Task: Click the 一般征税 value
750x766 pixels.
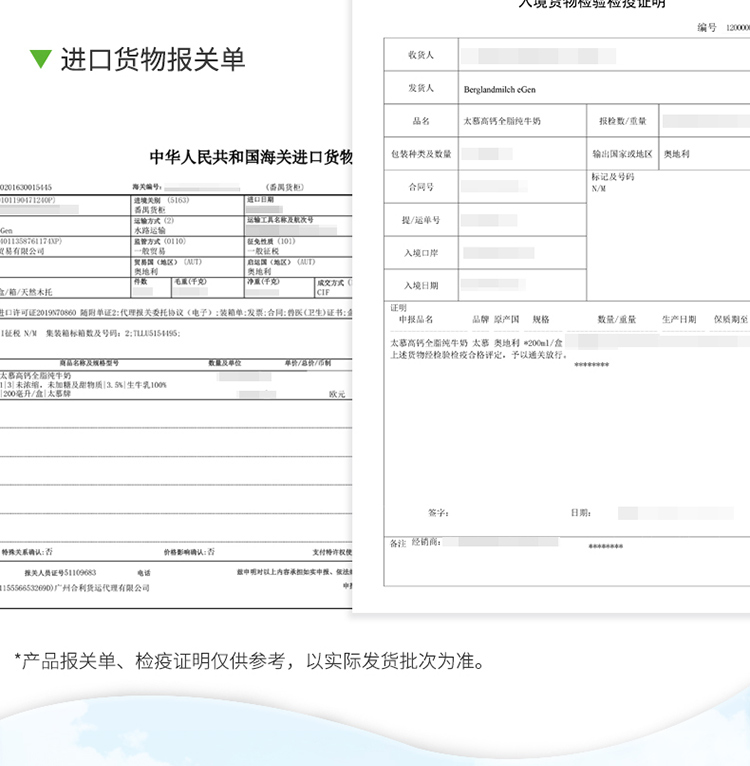Action: pos(263,251)
